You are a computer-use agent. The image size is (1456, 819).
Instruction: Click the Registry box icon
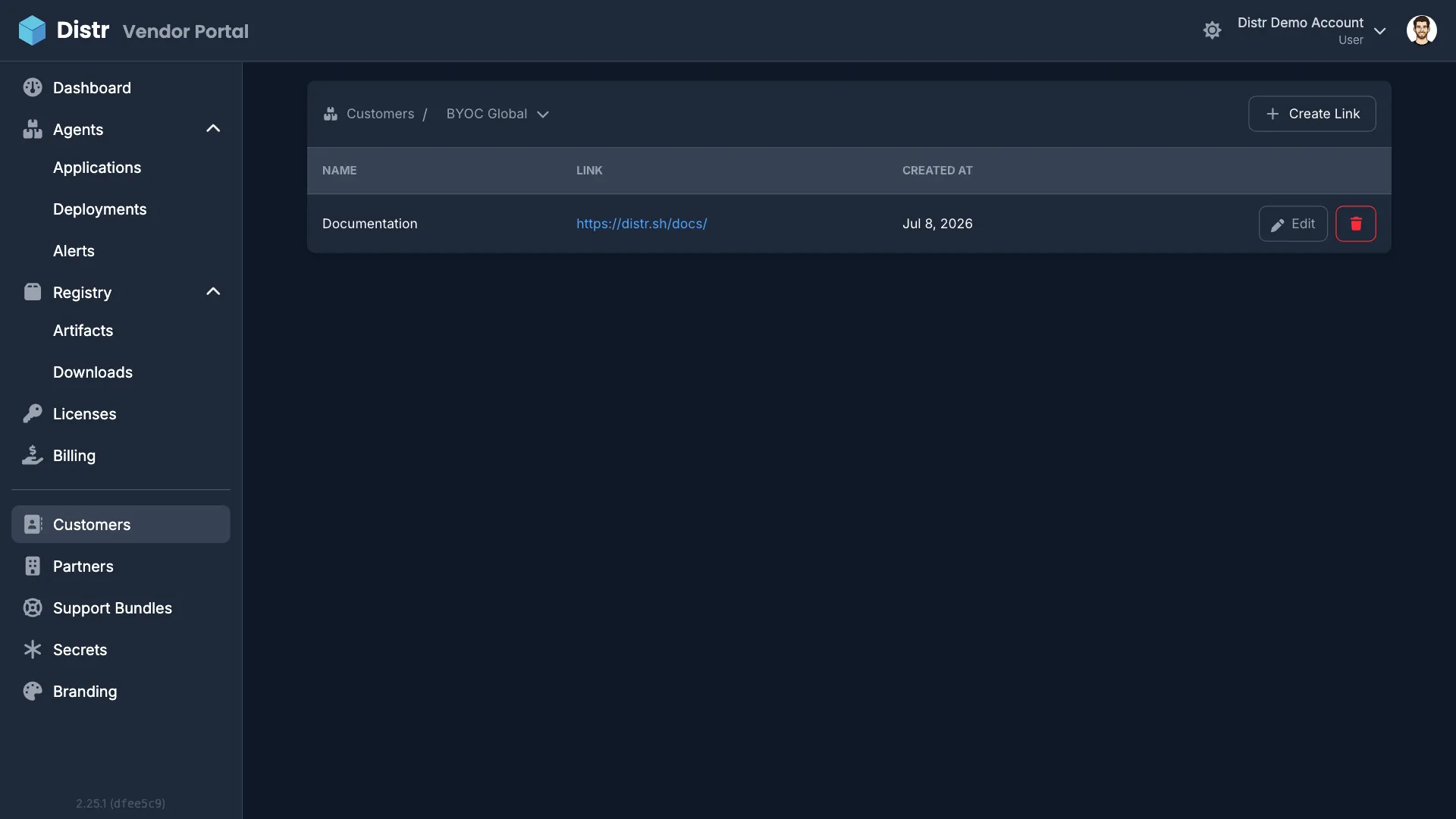(33, 292)
